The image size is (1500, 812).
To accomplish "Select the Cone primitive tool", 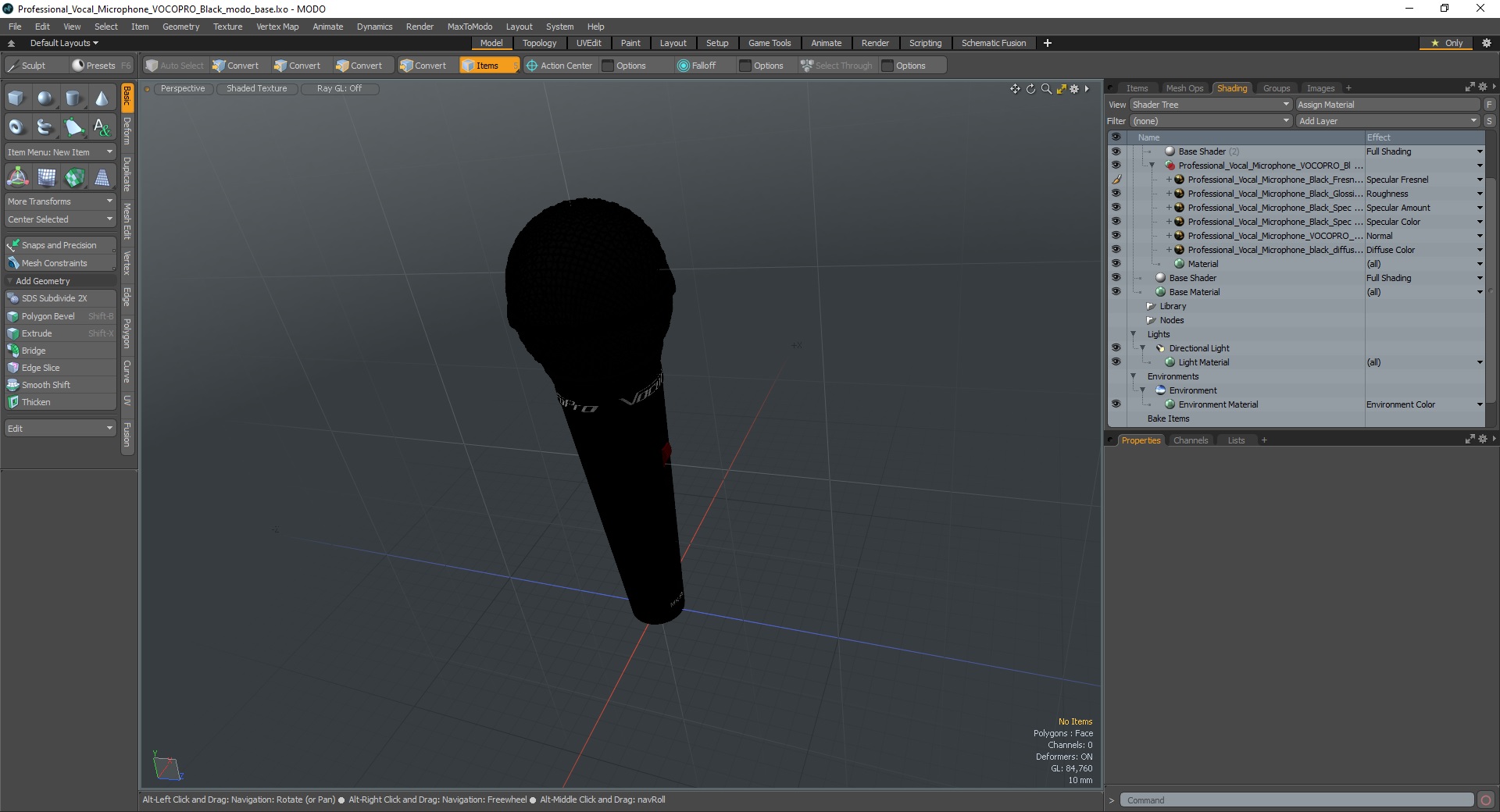I will (102, 98).
